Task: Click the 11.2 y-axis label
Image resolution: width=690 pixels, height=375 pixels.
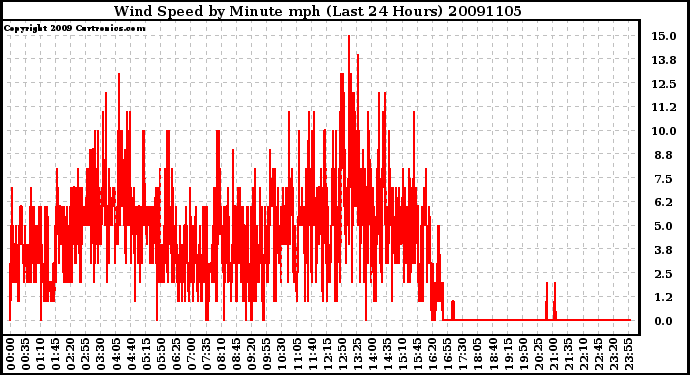Action: click(664, 107)
